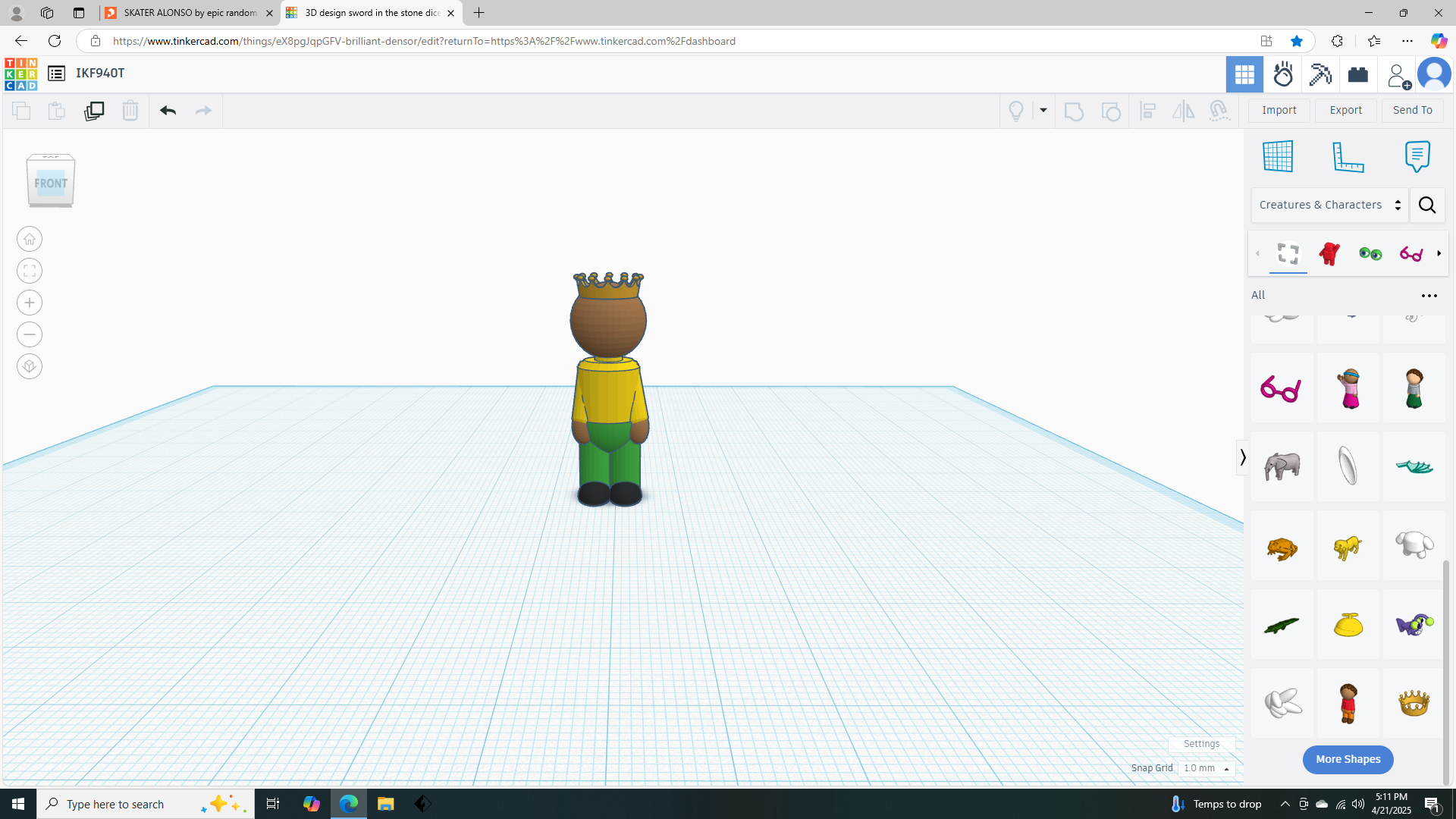The image size is (1456, 819).
Task: Click the Cruise tool icon
Action: click(x=1219, y=111)
